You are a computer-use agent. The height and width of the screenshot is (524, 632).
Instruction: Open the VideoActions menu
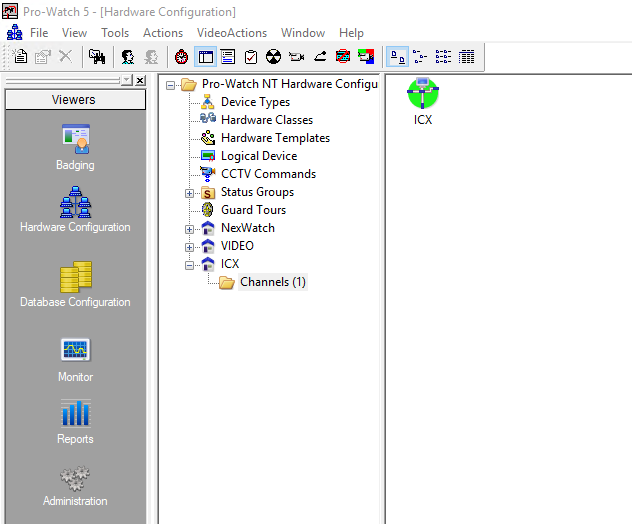[231, 33]
